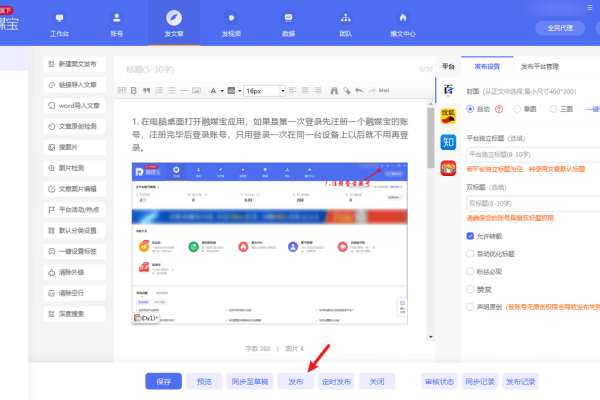Open 数据 data section in top navigation
The image size is (600, 400).
289,25
